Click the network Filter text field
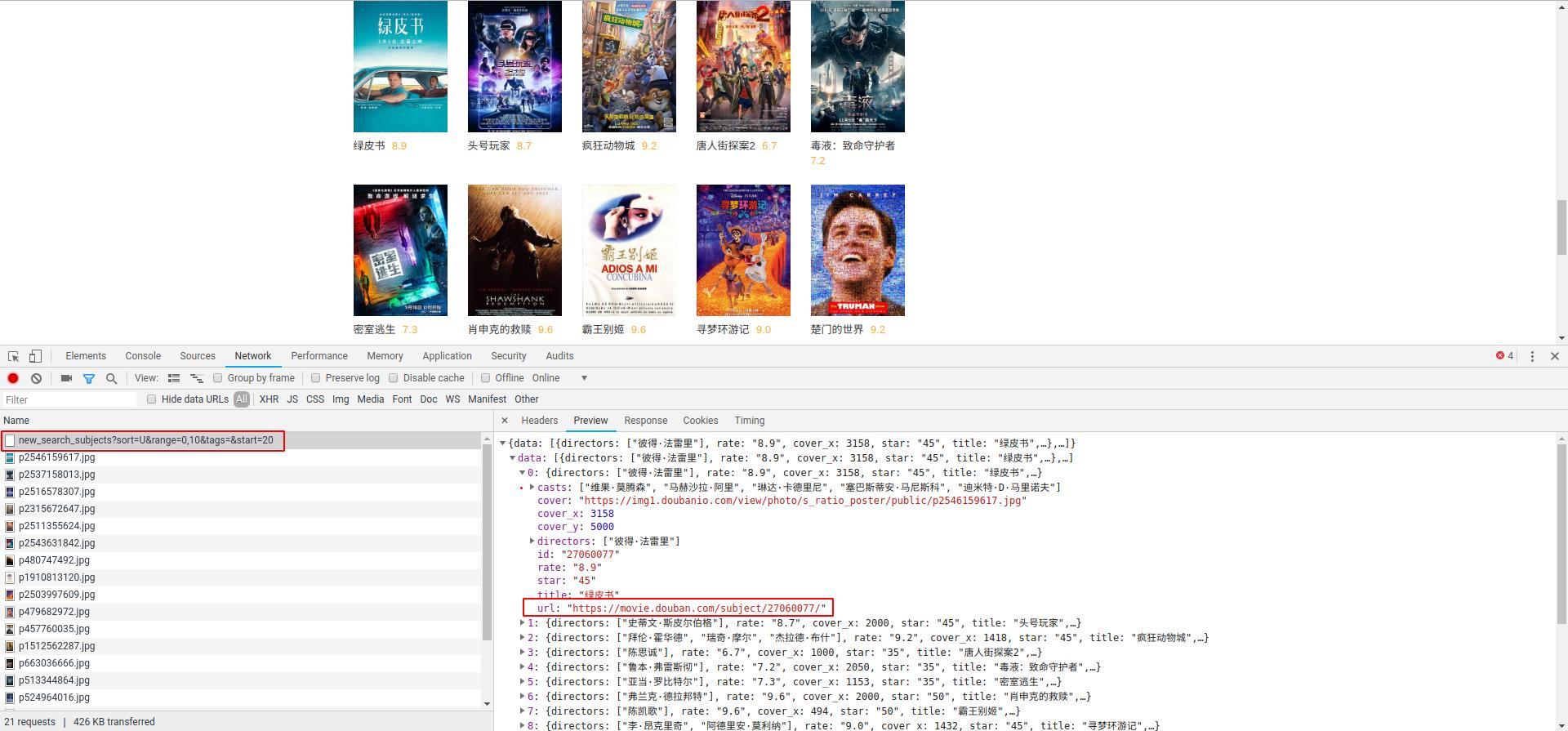Image resolution: width=1568 pixels, height=731 pixels. (x=69, y=399)
